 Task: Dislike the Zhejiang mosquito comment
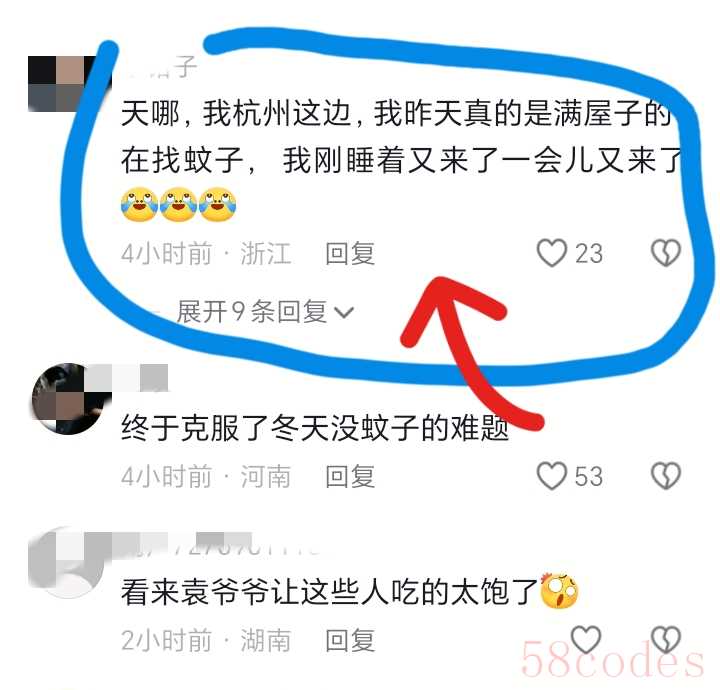[665, 252]
